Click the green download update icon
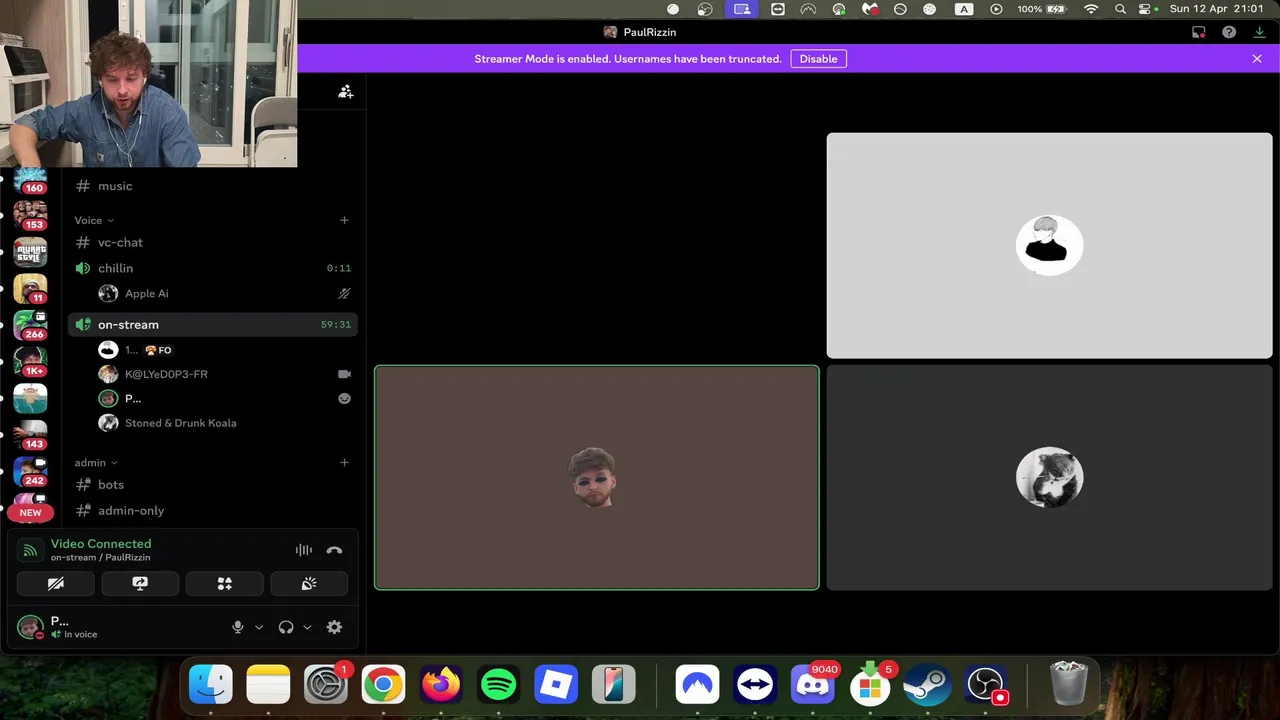The height and width of the screenshot is (720, 1280). click(x=1259, y=32)
